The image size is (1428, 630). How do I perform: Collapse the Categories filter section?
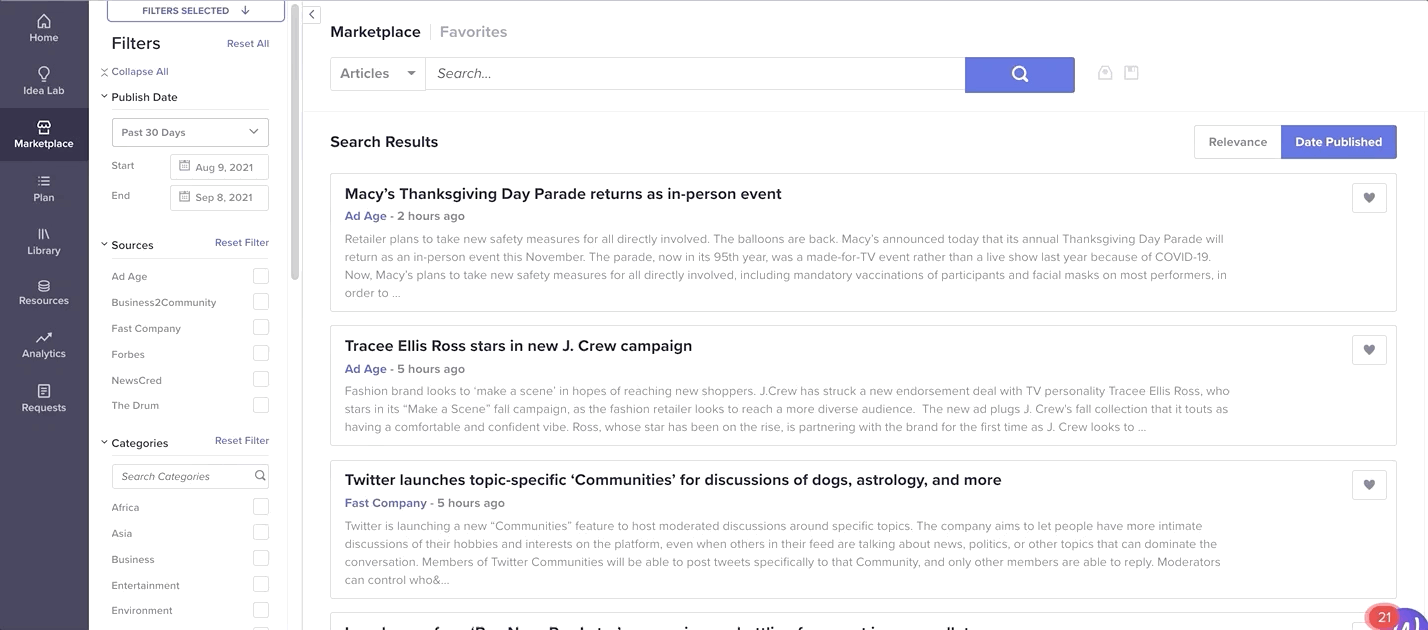pyautogui.click(x=104, y=443)
